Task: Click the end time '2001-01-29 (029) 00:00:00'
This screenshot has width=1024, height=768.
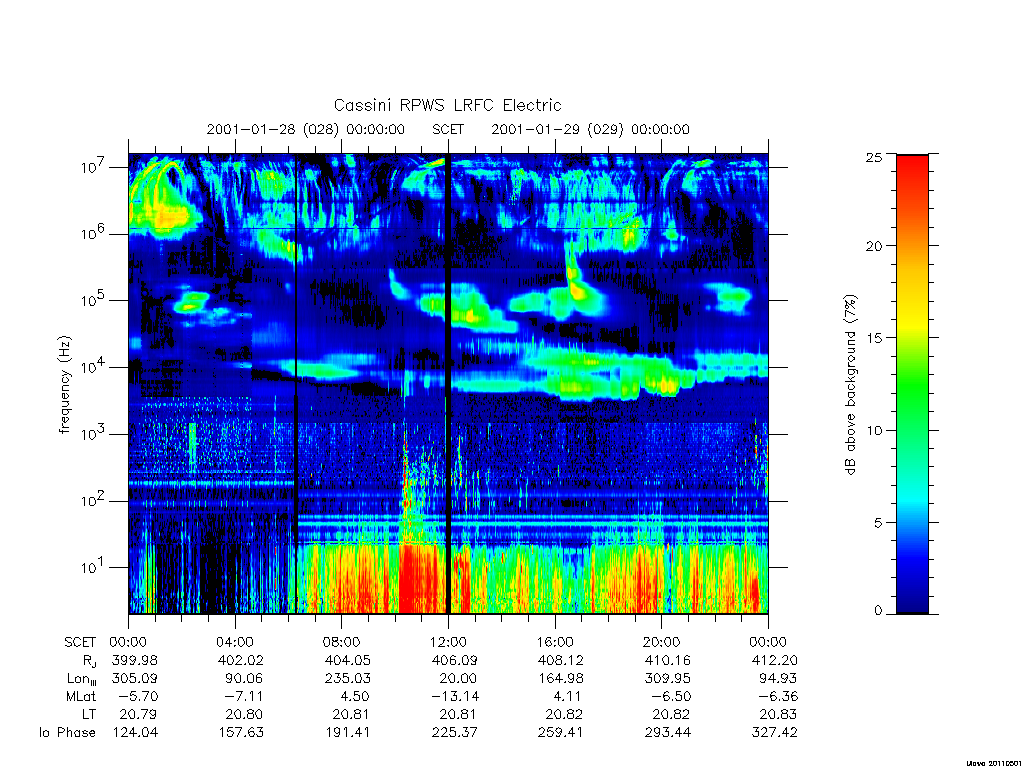Action: tap(590, 129)
